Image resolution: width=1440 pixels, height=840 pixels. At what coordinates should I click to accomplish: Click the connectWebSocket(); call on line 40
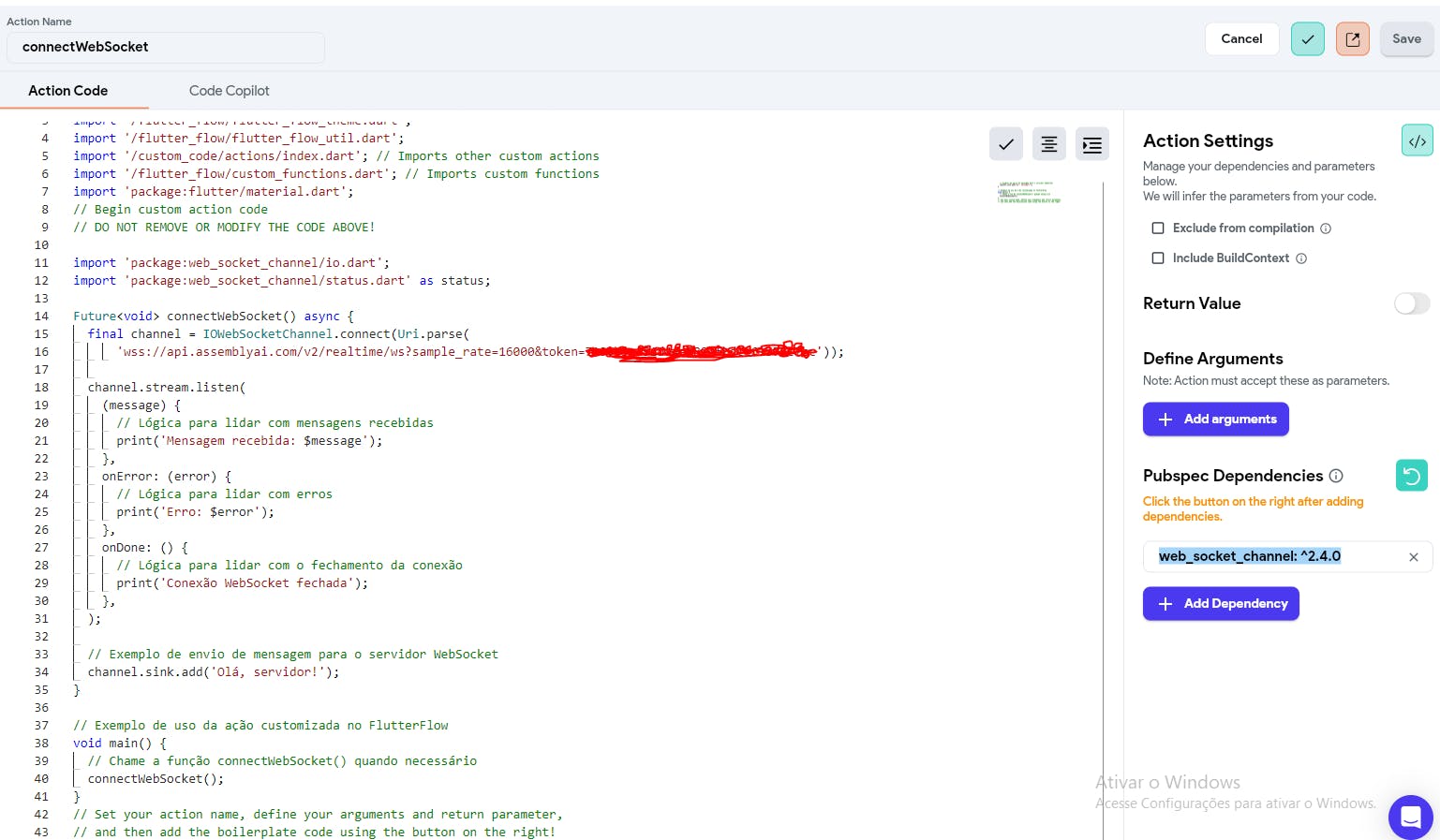click(x=156, y=779)
